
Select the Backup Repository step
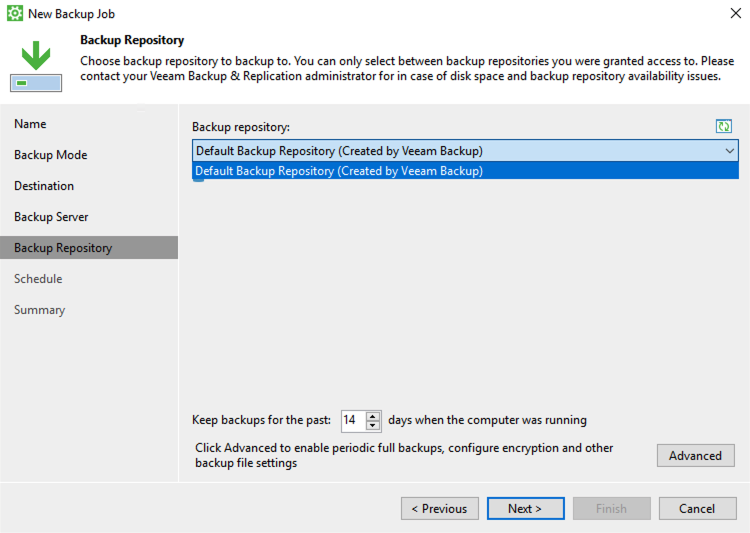[x=89, y=248]
